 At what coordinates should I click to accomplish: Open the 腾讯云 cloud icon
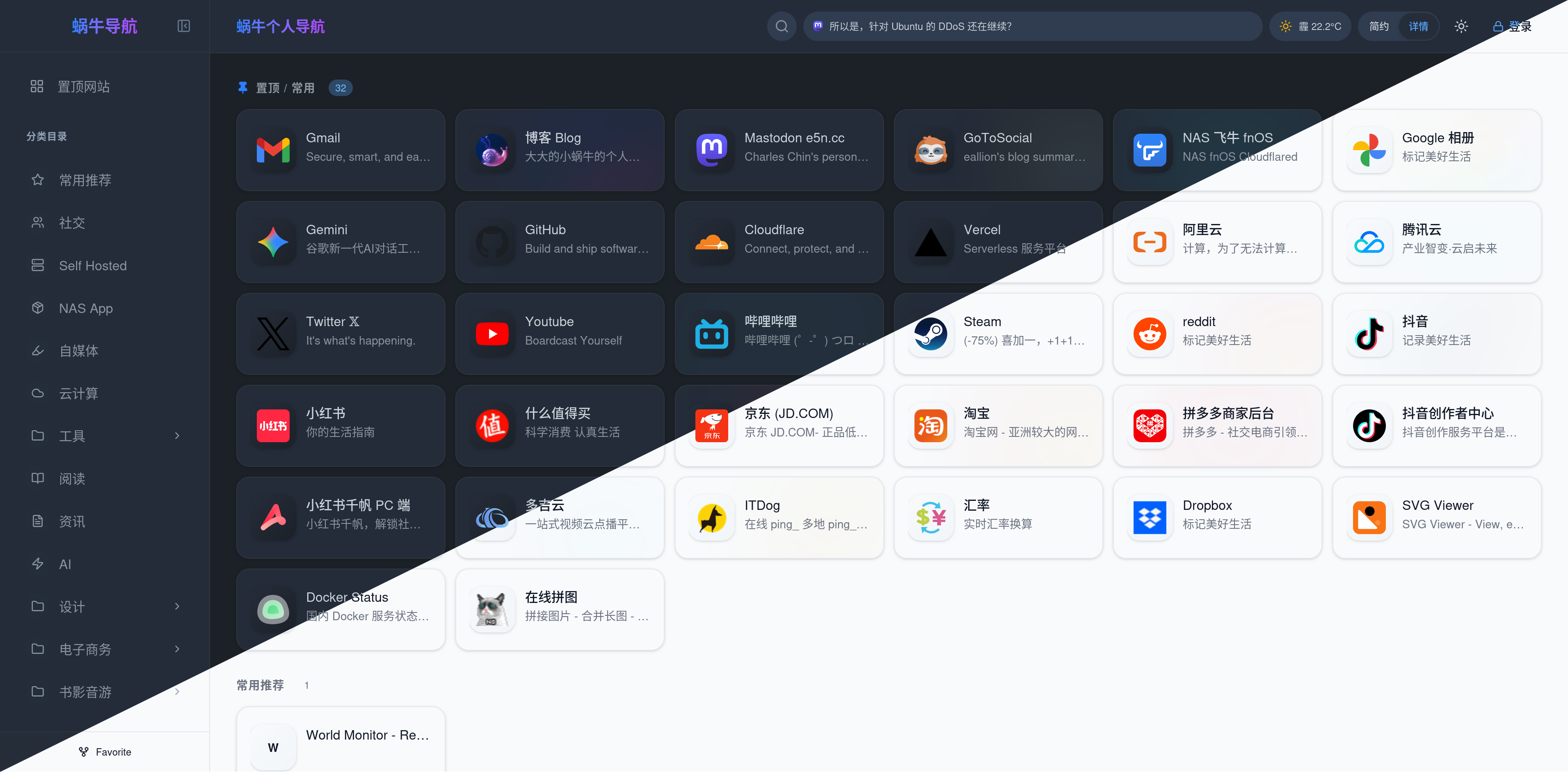1369,242
